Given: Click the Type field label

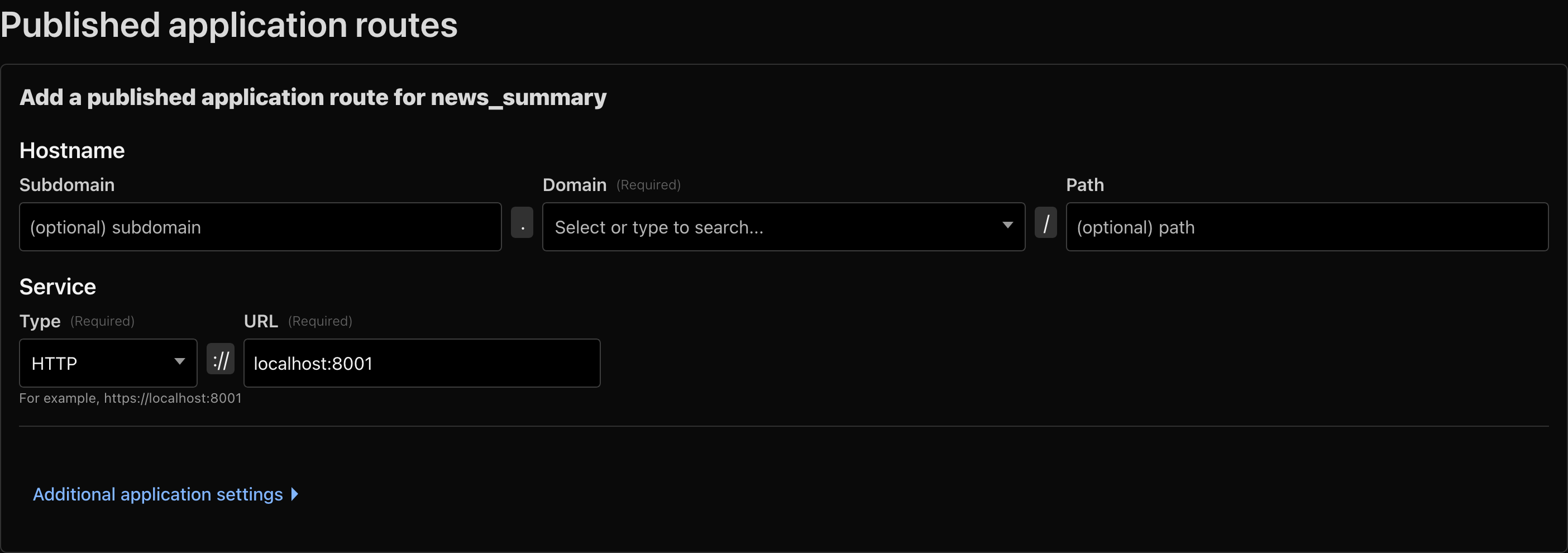Looking at the screenshot, I should coord(40,321).
